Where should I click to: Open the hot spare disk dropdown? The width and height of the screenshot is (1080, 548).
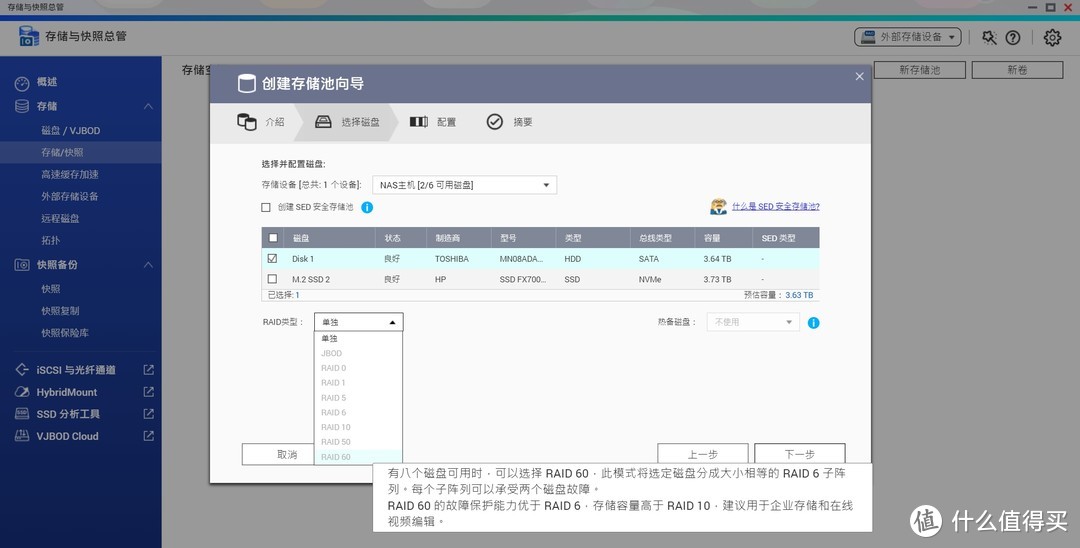753,322
